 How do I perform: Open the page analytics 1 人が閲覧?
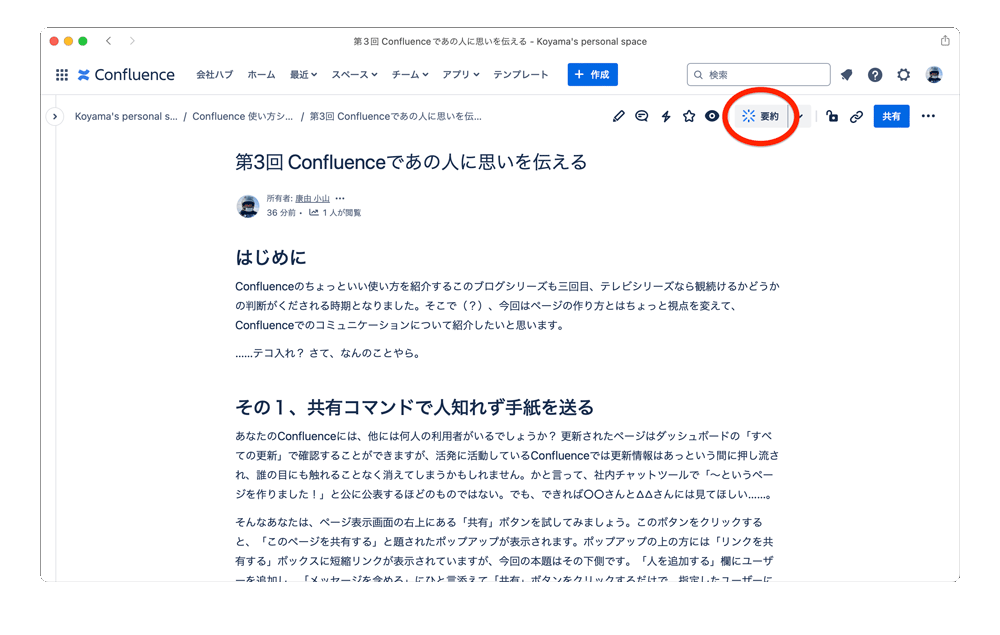point(335,213)
